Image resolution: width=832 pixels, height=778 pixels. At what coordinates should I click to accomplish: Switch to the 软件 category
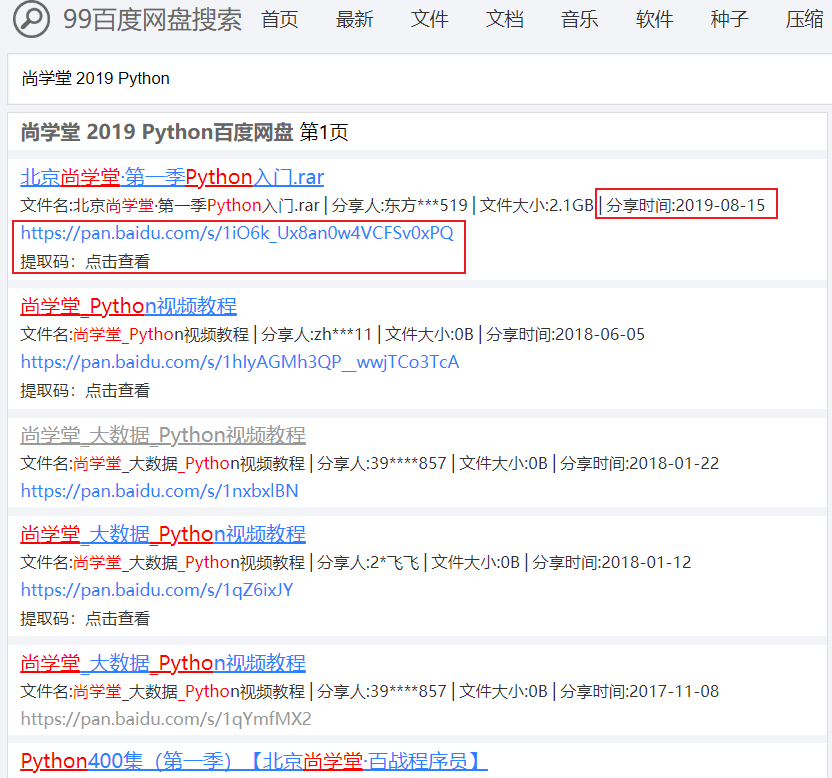[x=654, y=20]
